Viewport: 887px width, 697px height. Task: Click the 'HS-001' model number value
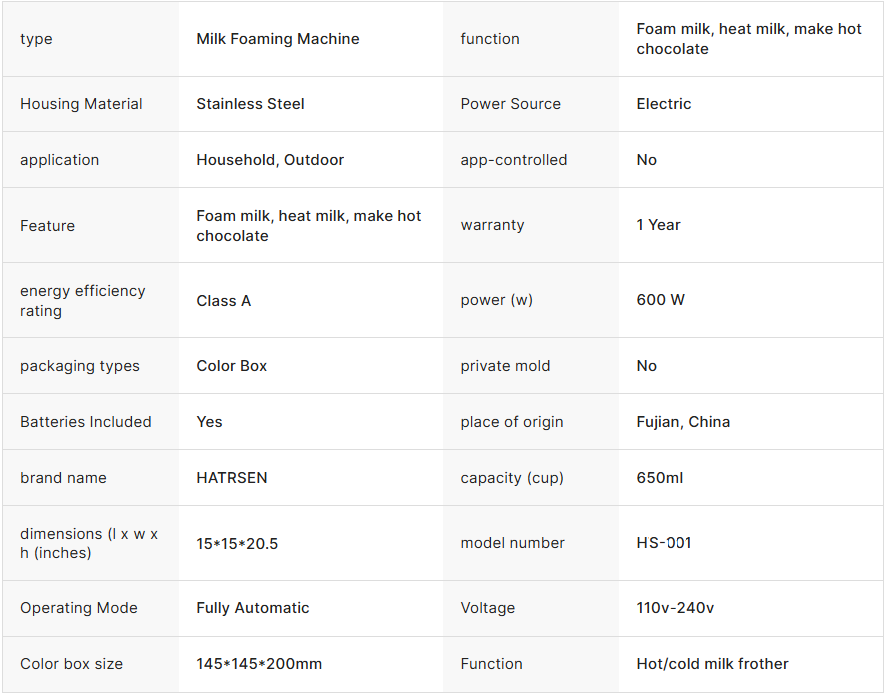point(663,543)
